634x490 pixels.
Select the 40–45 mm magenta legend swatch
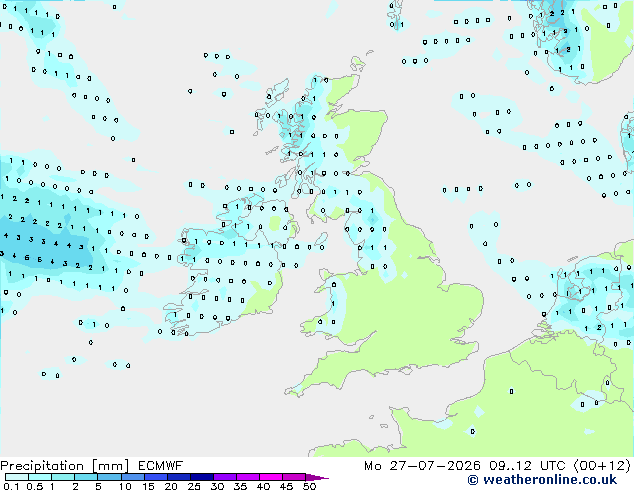[271, 477]
